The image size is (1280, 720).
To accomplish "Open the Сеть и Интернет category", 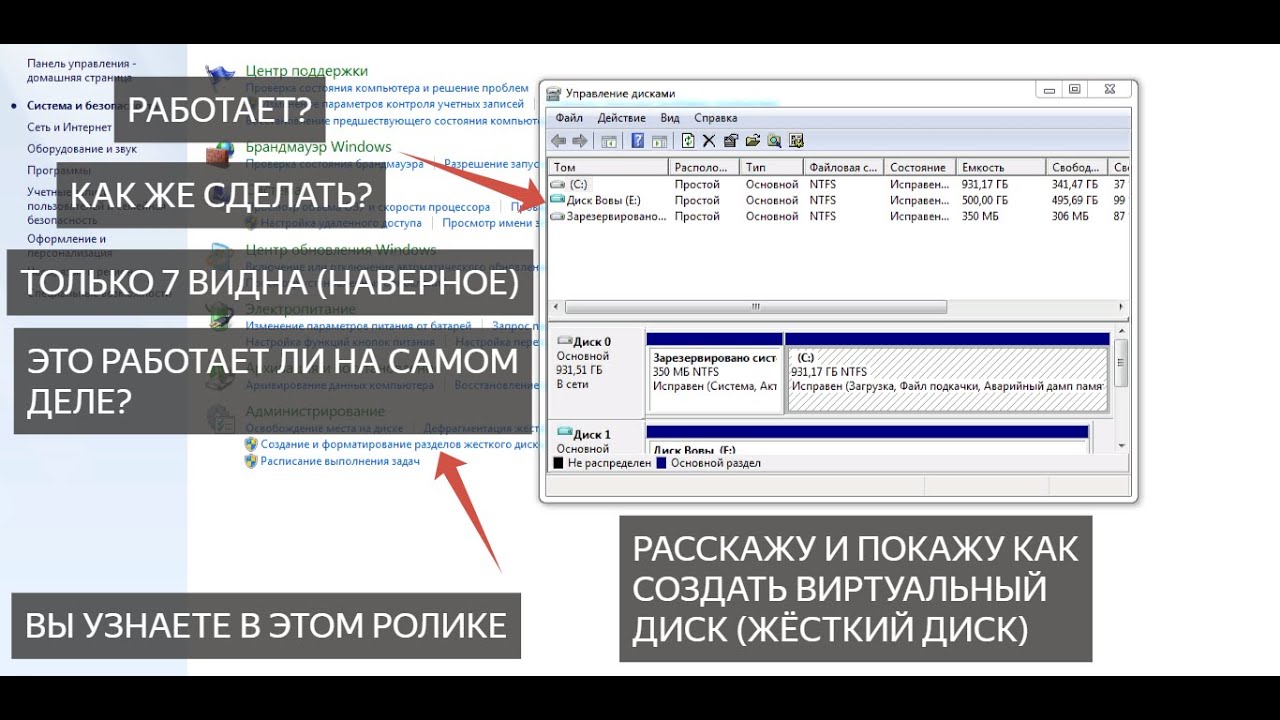I will pos(69,127).
